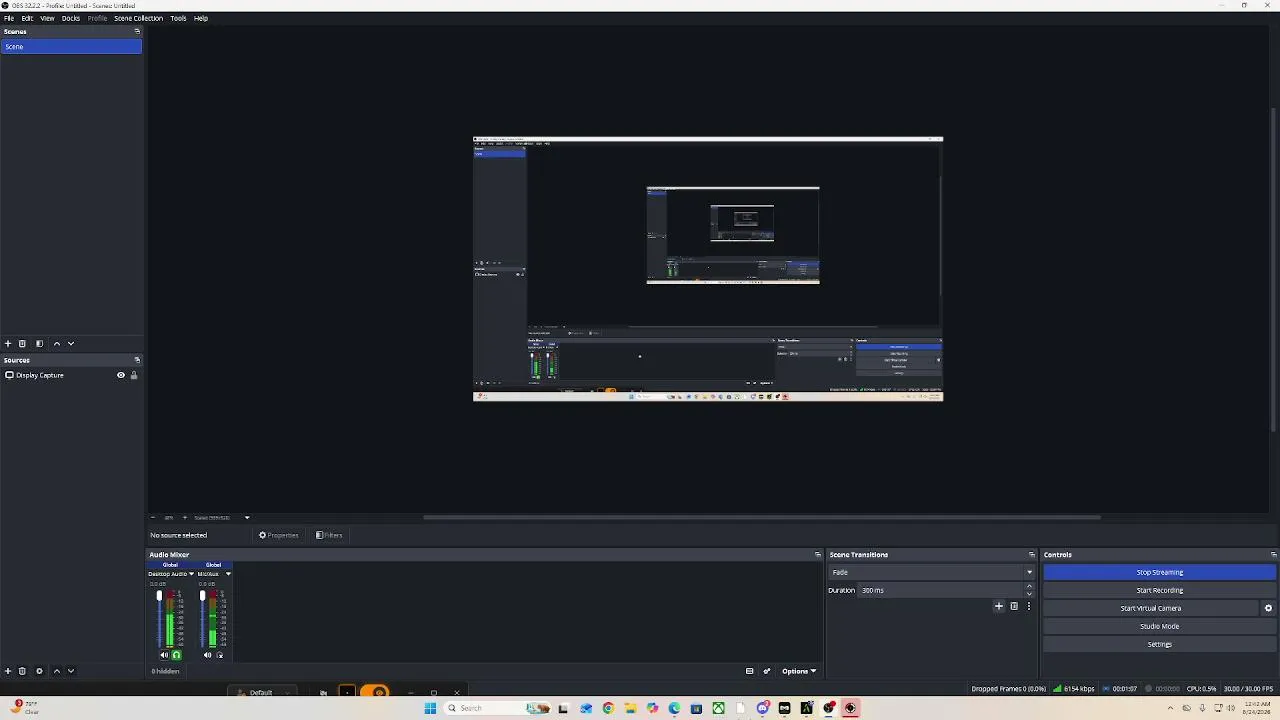Toggle Mic/Aux monitoring headphones
1280x720 pixels.
coord(220,655)
